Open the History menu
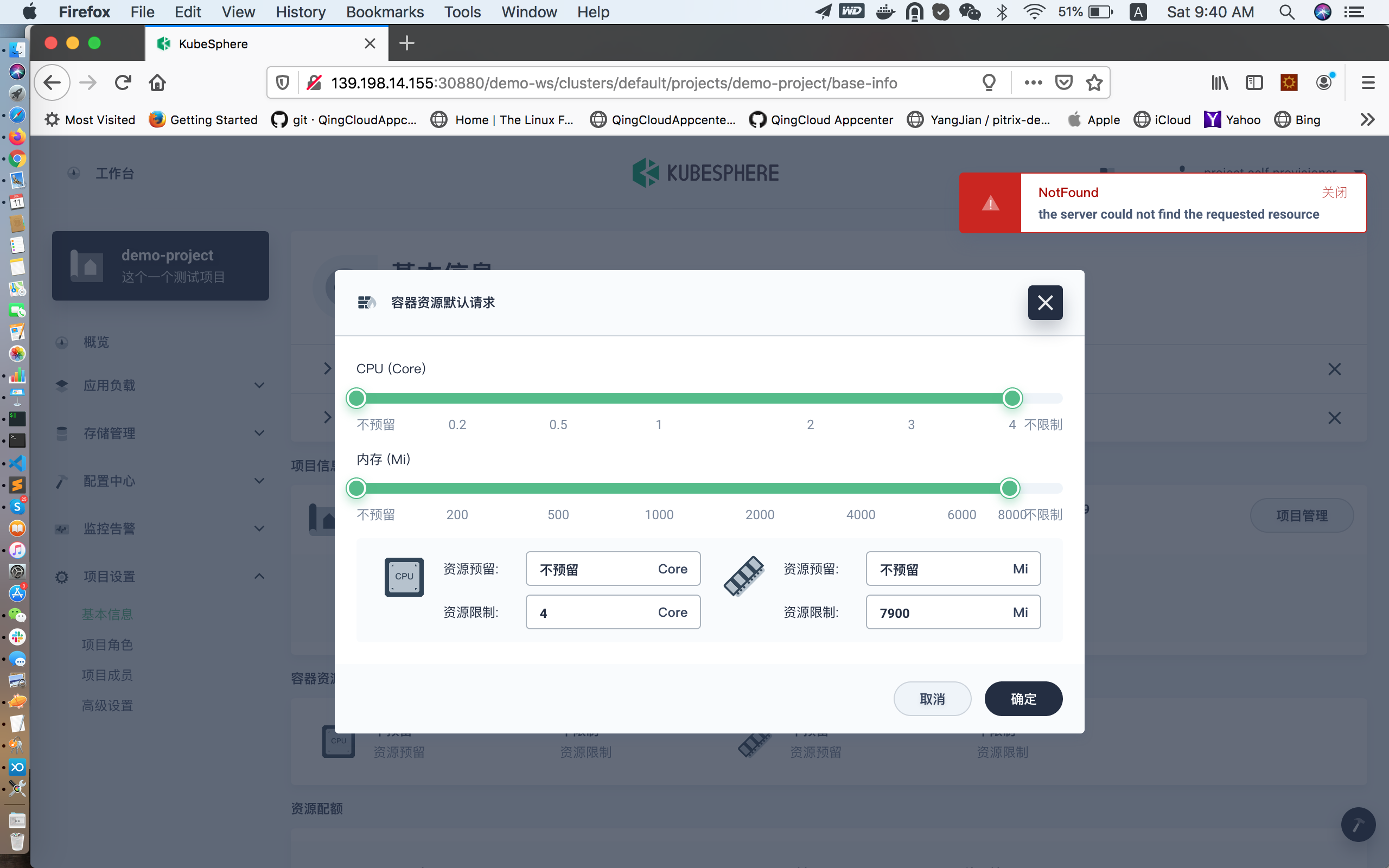The height and width of the screenshot is (868, 1389). tap(300, 12)
